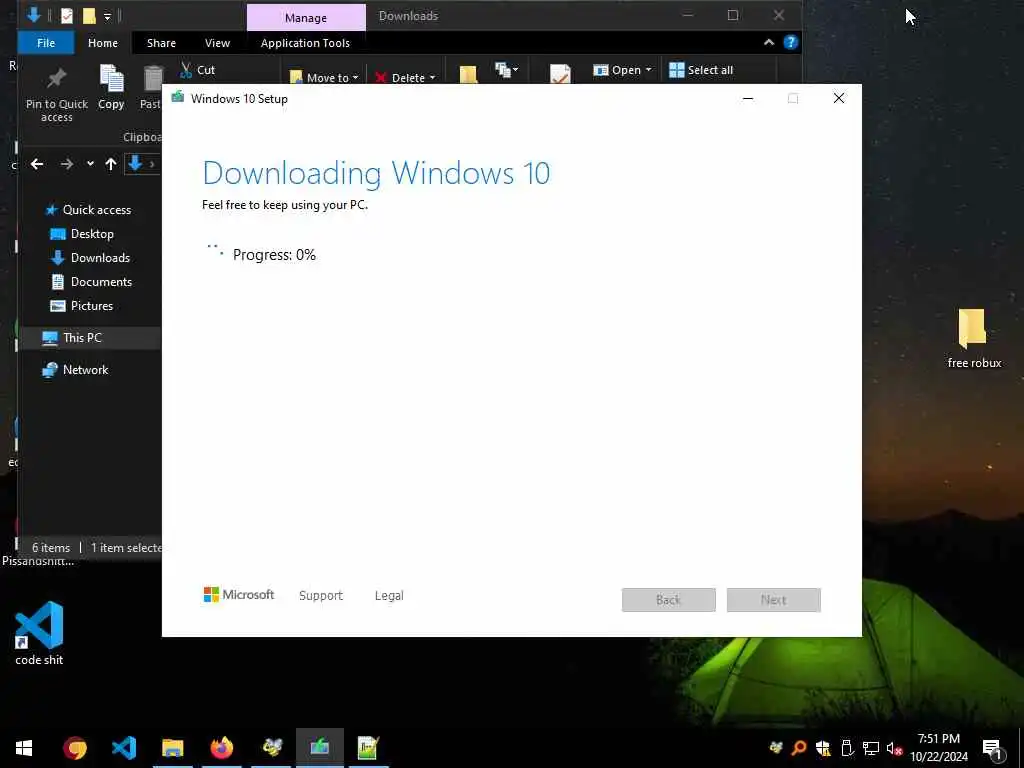Switch to the View ribbon tab
1024x768 pixels.
217,42
